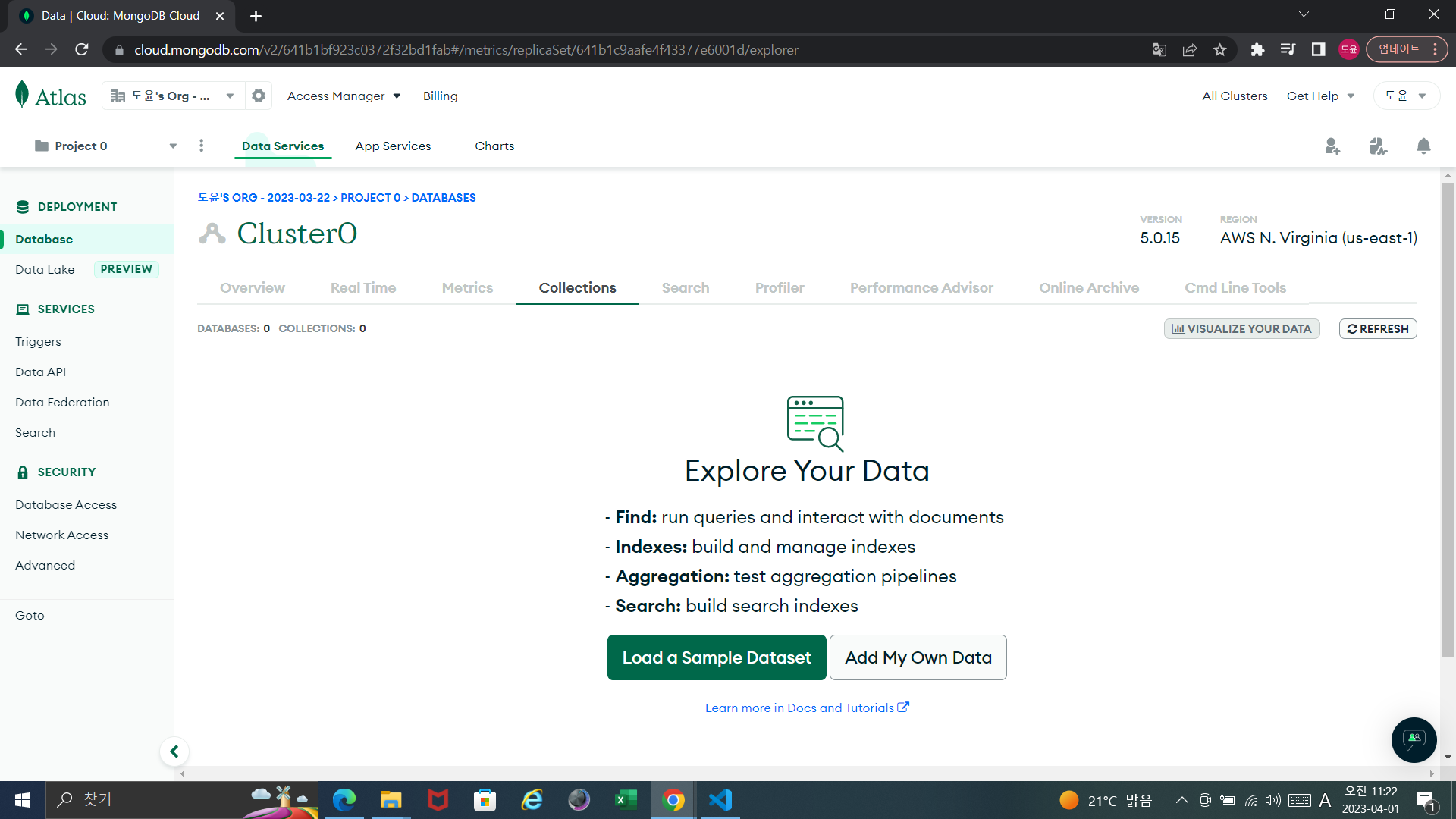The image size is (1456, 819).
Task: Select the Overview cluster tab
Action: coord(253,288)
